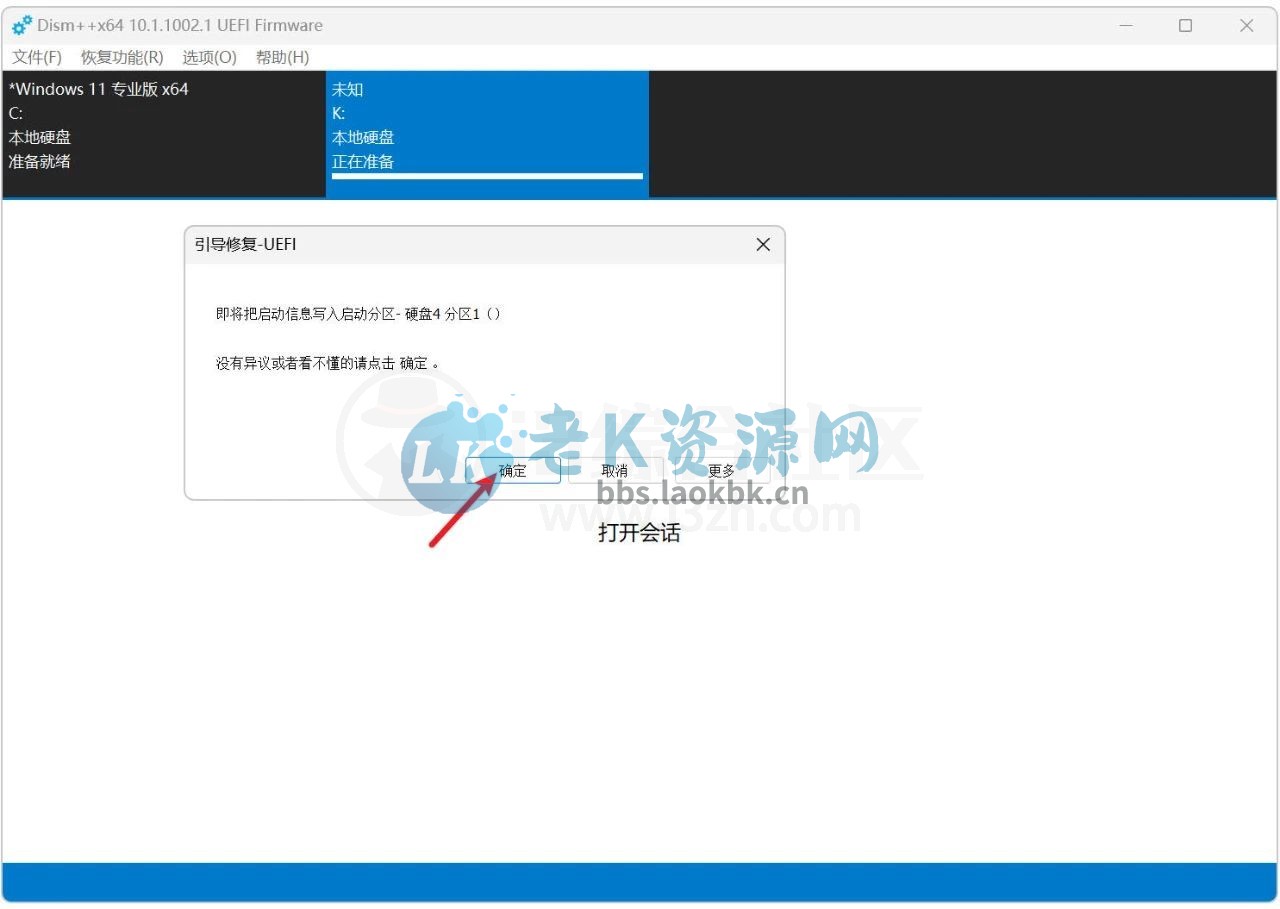
Task: Open the 文件(F) menu
Action: click(x=37, y=57)
